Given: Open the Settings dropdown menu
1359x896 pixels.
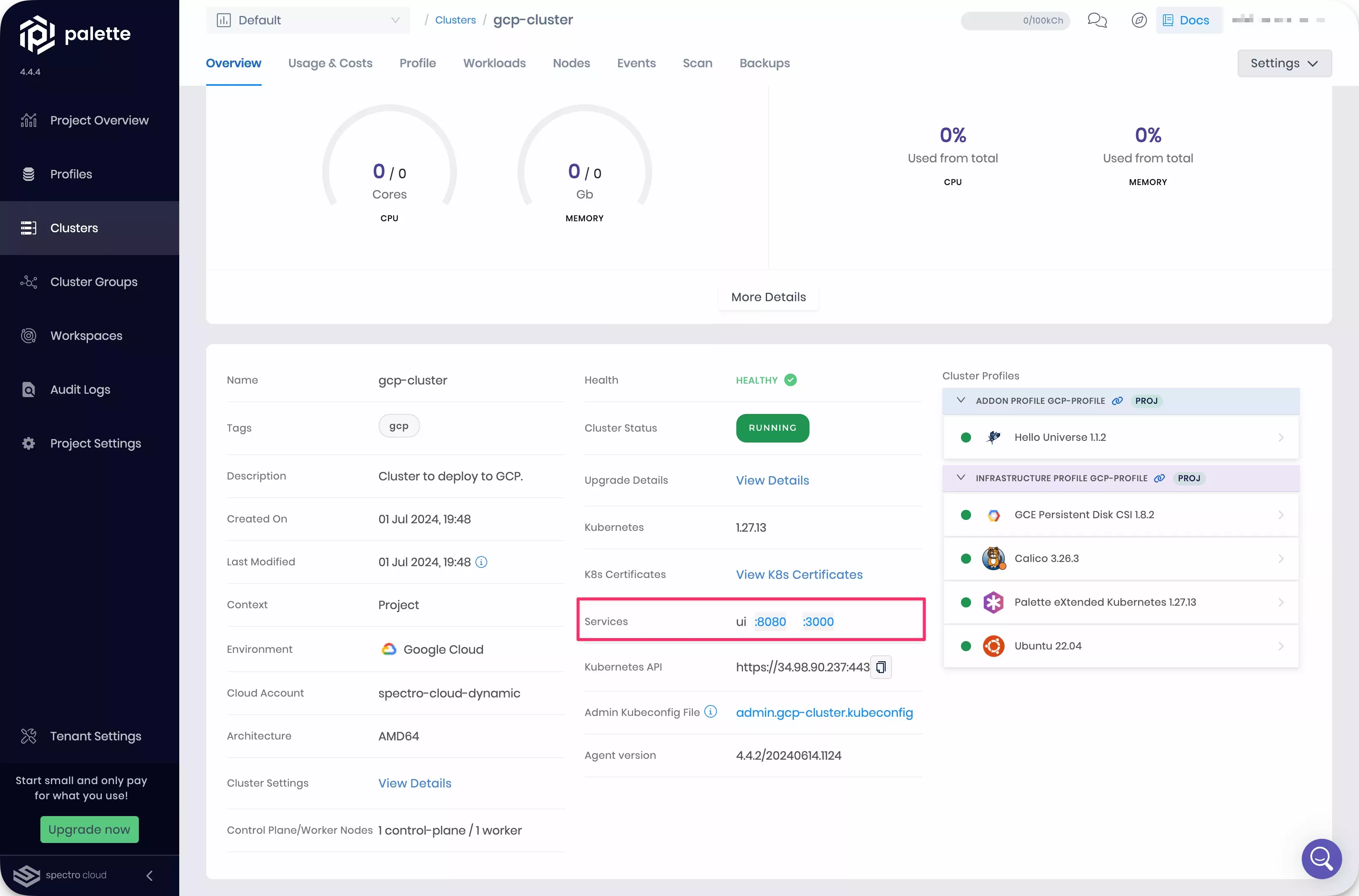Looking at the screenshot, I should [x=1284, y=63].
